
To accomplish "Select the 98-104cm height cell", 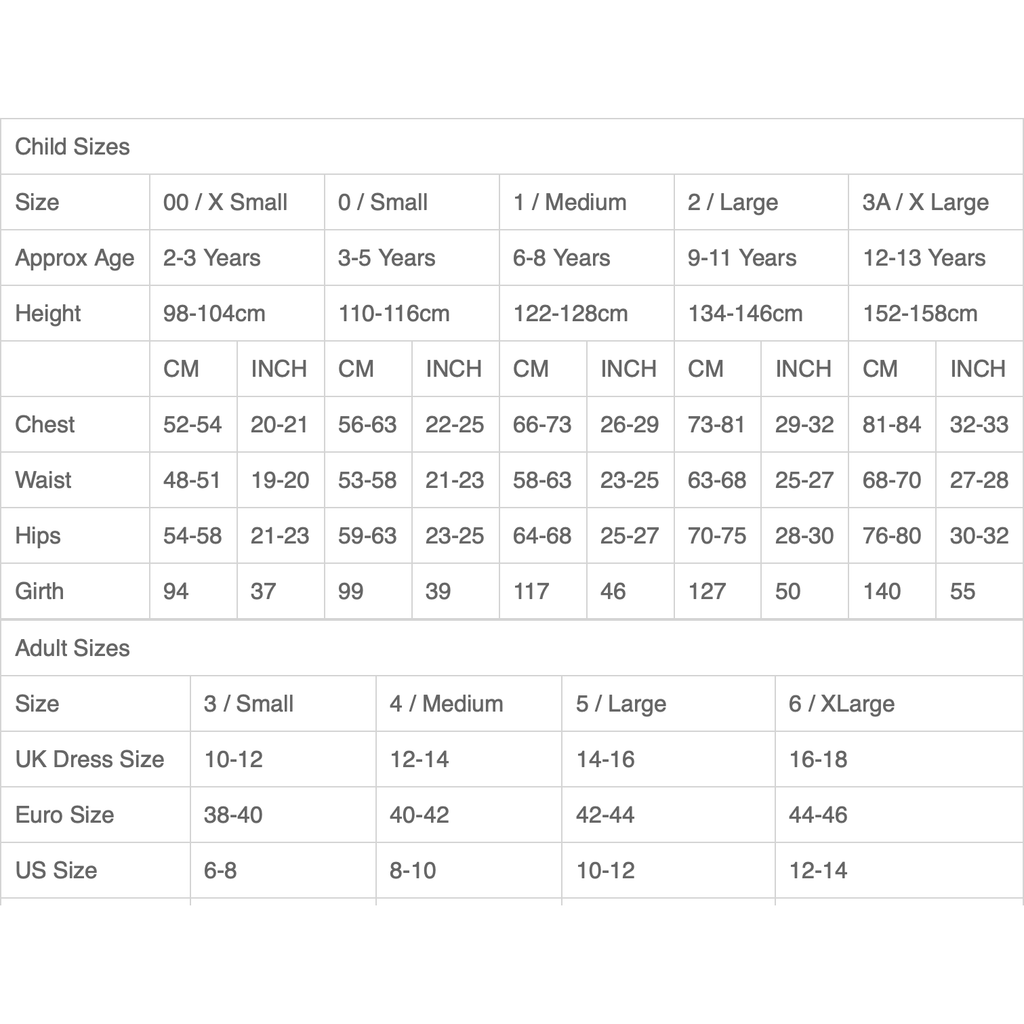I will pyautogui.click(x=214, y=314).
